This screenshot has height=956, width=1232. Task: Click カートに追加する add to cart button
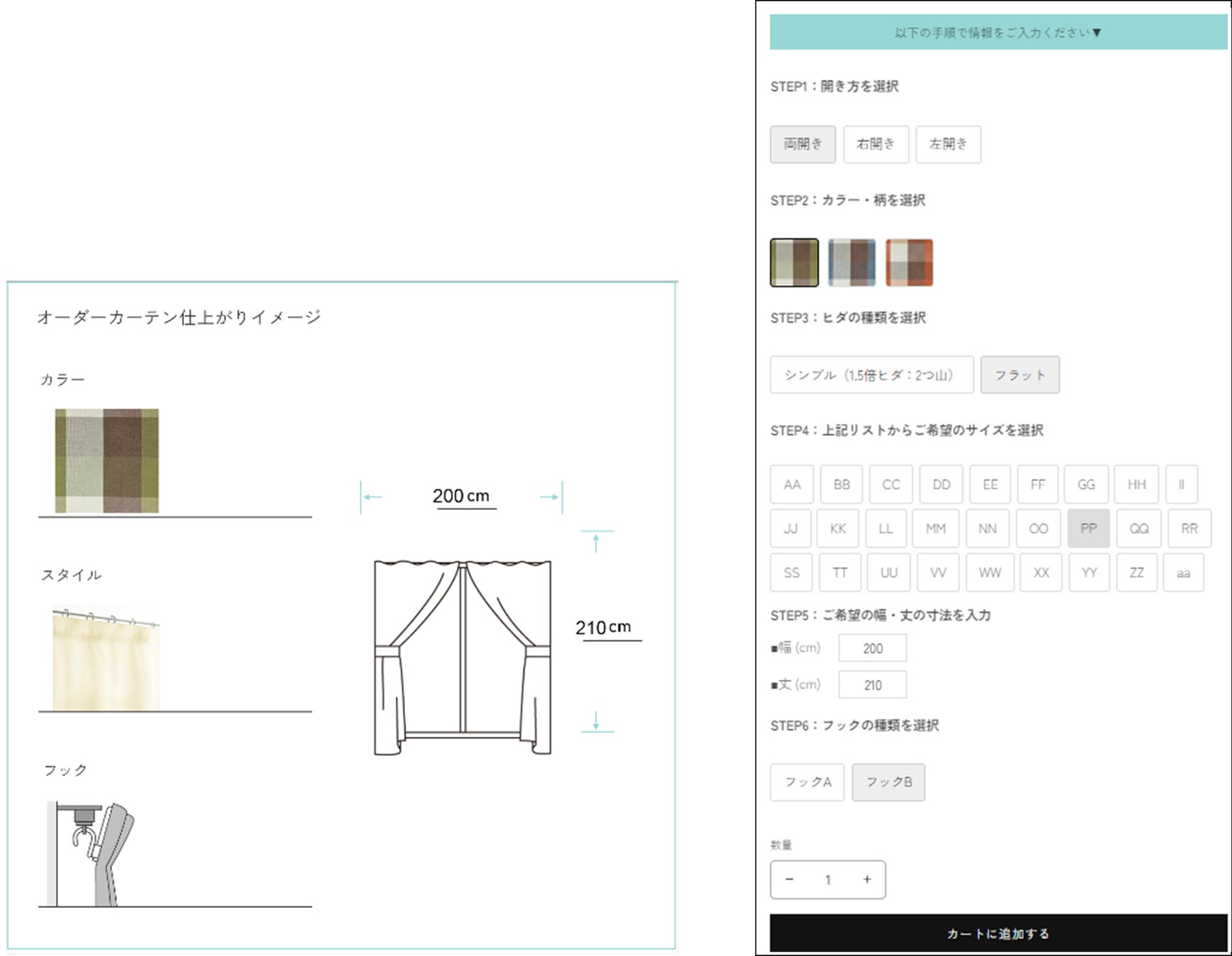pyautogui.click(x=998, y=933)
